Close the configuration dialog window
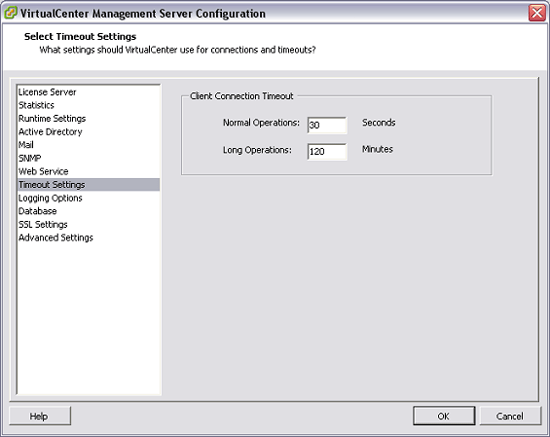 537,13
